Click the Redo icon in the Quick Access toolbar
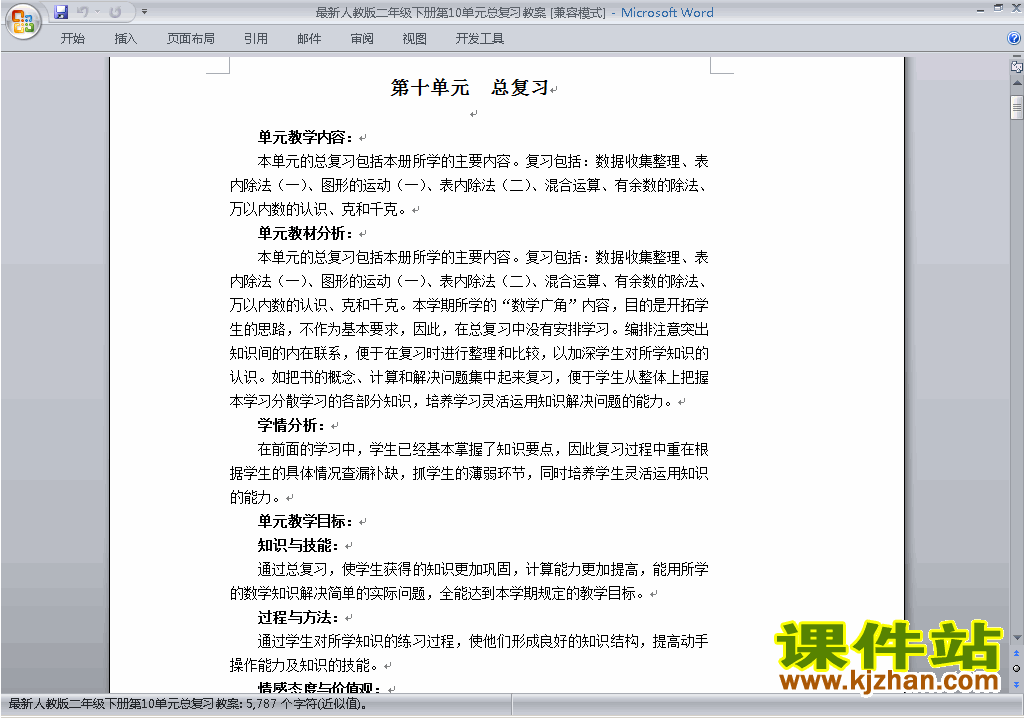 pos(115,12)
